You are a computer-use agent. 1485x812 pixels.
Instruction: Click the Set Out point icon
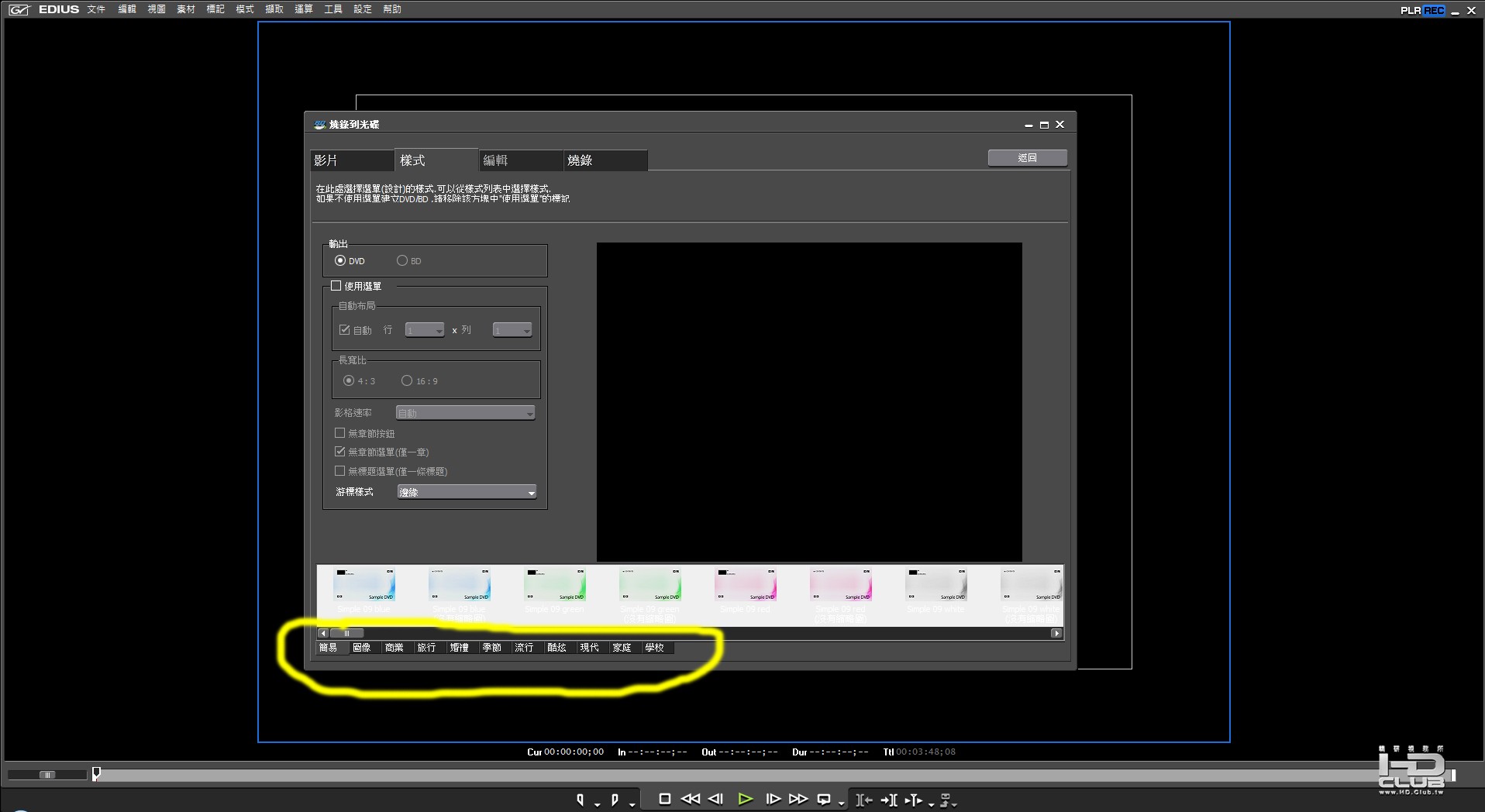point(615,800)
